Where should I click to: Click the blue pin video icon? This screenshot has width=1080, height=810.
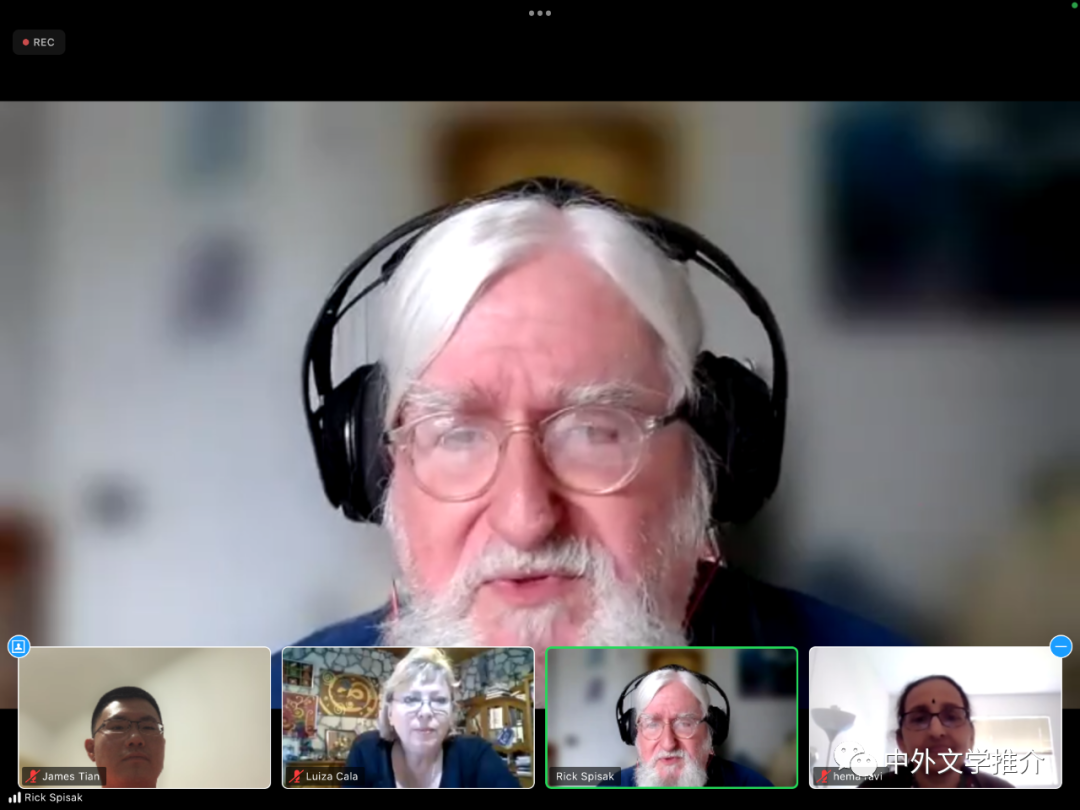tap(19, 646)
